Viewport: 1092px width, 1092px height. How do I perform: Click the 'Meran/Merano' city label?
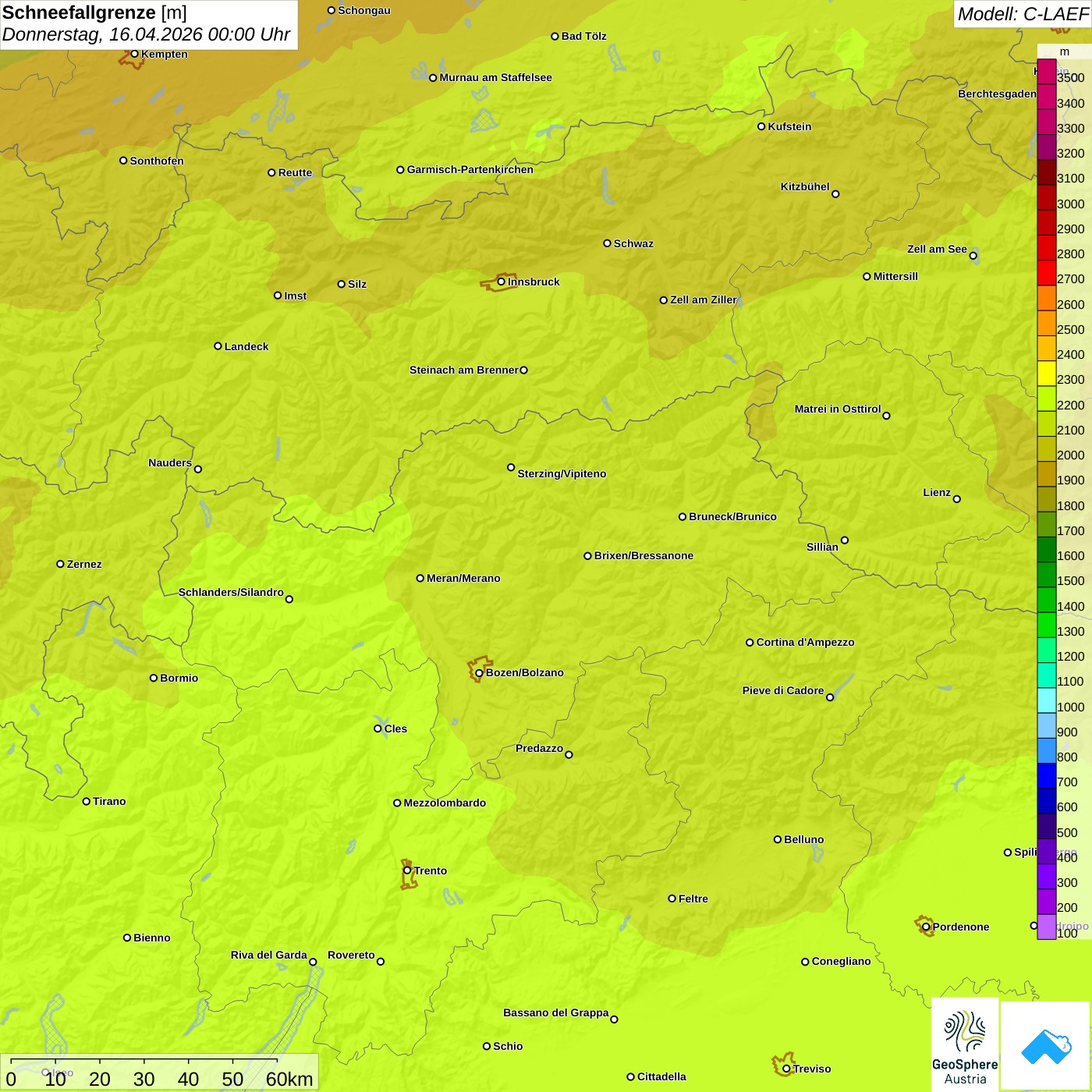coord(463,578)
